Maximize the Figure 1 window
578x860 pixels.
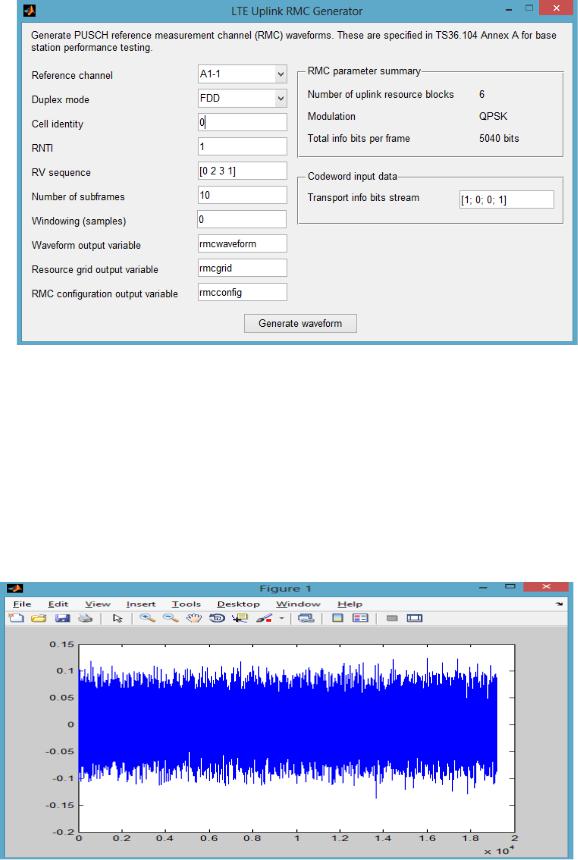point(509,587)
